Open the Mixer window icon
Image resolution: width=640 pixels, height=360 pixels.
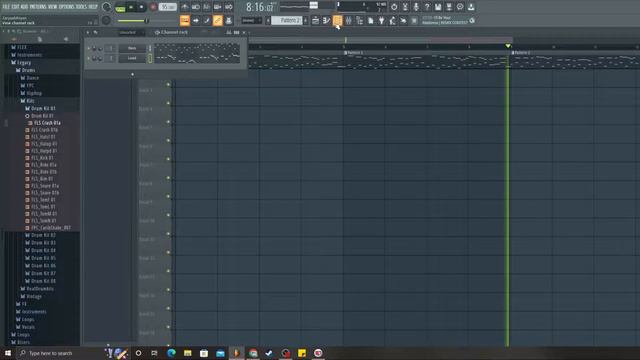click(x=349, y=20)
